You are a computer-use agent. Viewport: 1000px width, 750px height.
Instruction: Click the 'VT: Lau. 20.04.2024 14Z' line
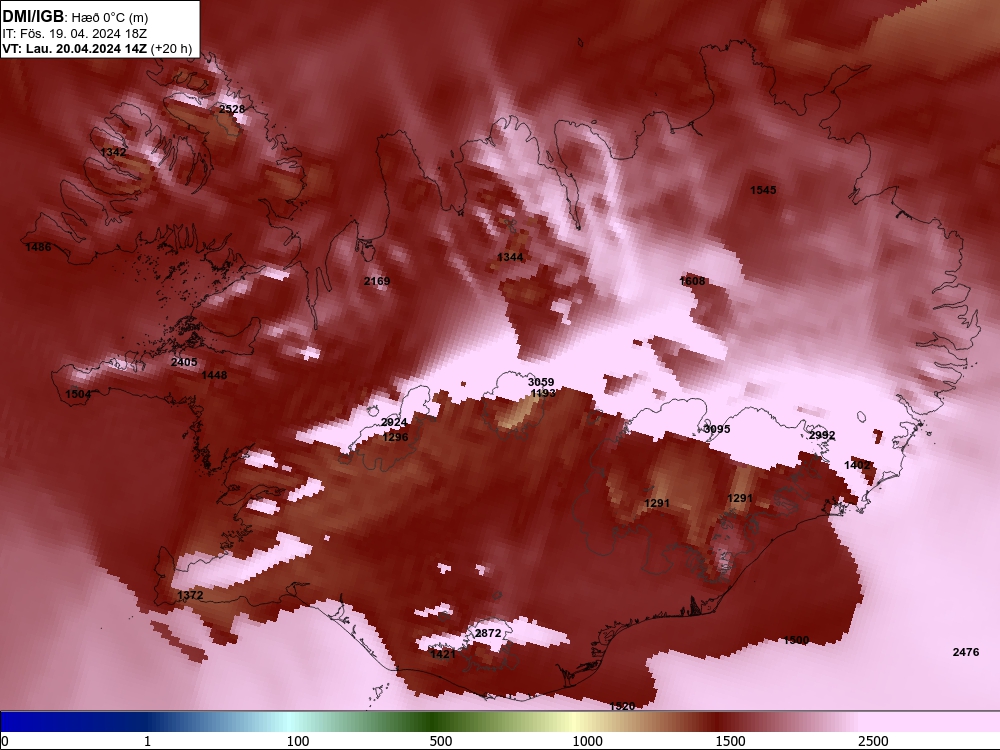pyautogui.click(x=75, y=48)
